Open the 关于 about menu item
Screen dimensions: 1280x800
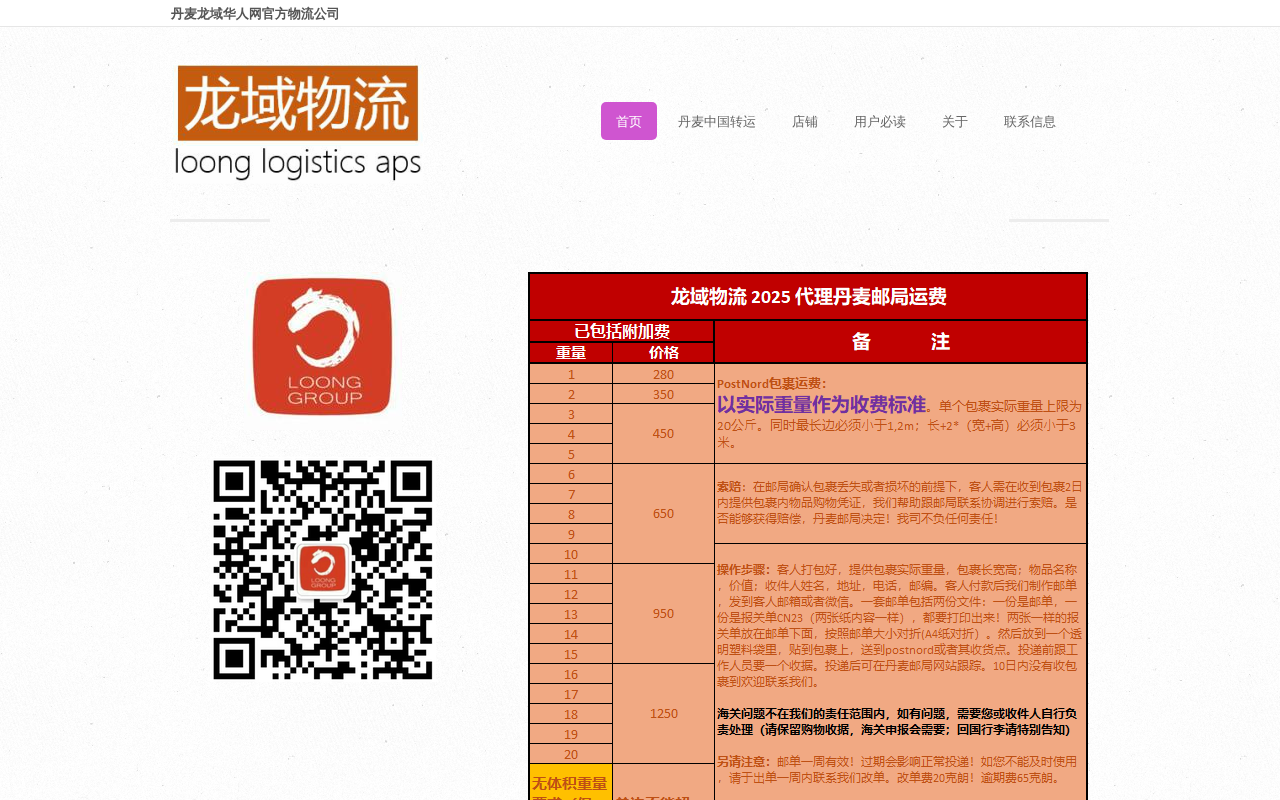[x=955, y=121]
